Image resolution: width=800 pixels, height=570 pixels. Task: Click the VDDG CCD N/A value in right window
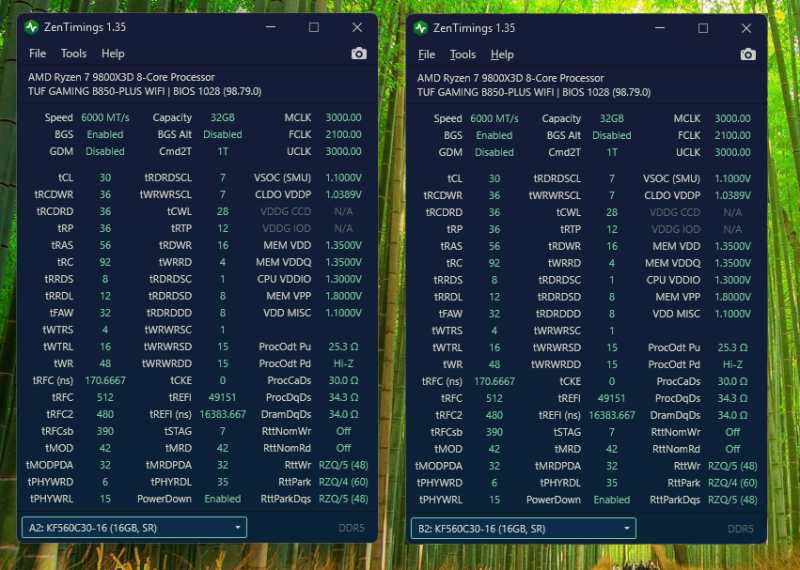[x=733, y=212]
